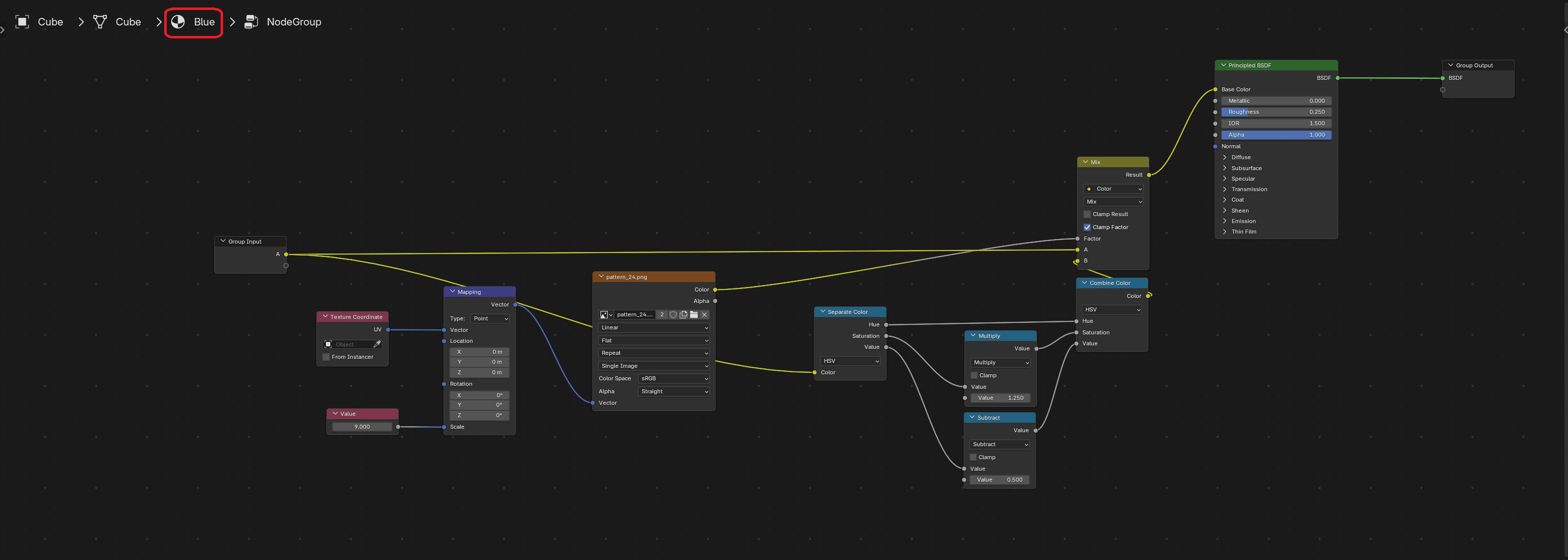1568x560 pixels.
Task: Open image file with folder icon
Action: click(x=694, y=315)
